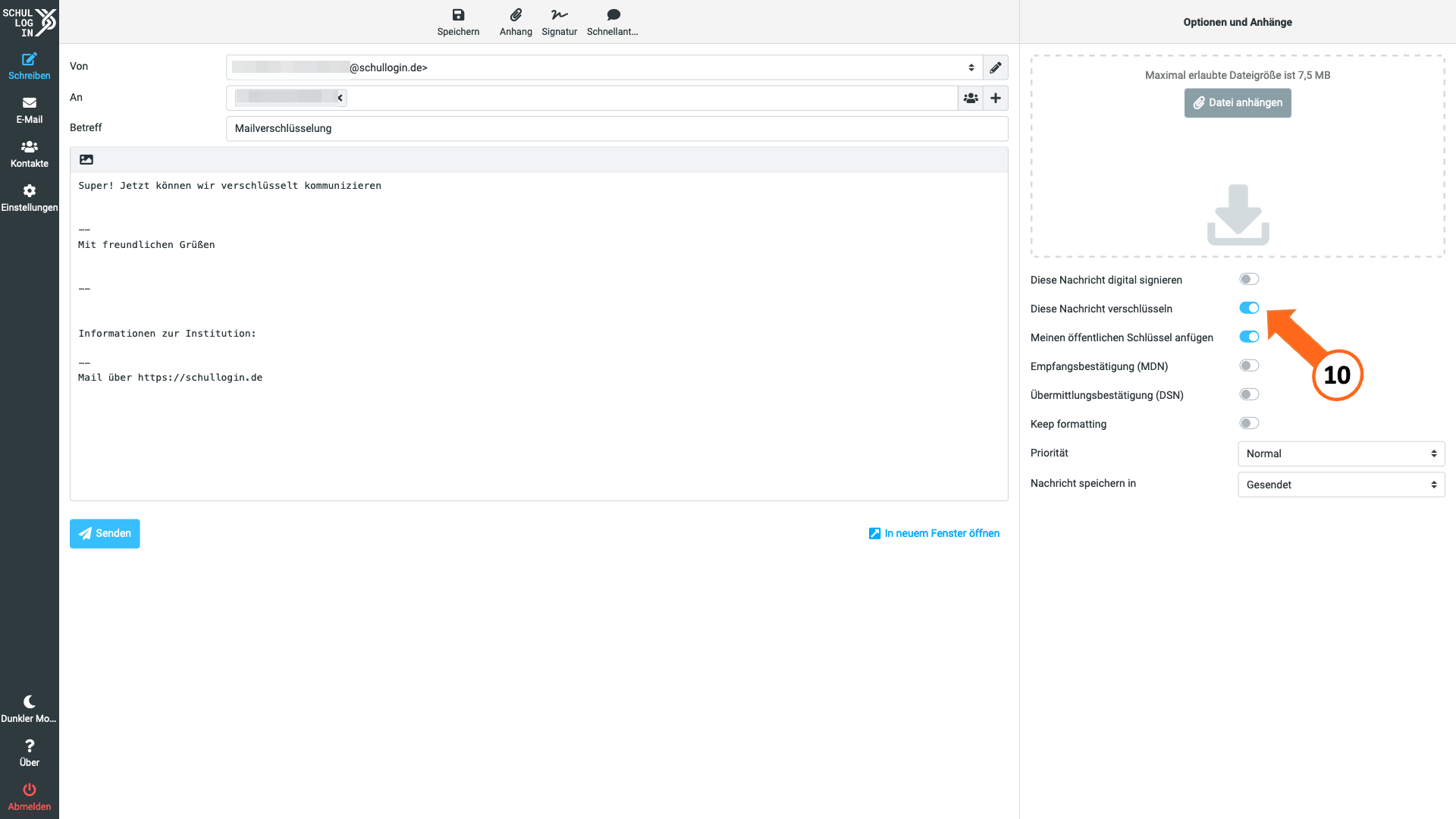Viewport: 1456px width, 819px height.
Task: Go to E-Mail in sidebar
Action: (30, 110)
